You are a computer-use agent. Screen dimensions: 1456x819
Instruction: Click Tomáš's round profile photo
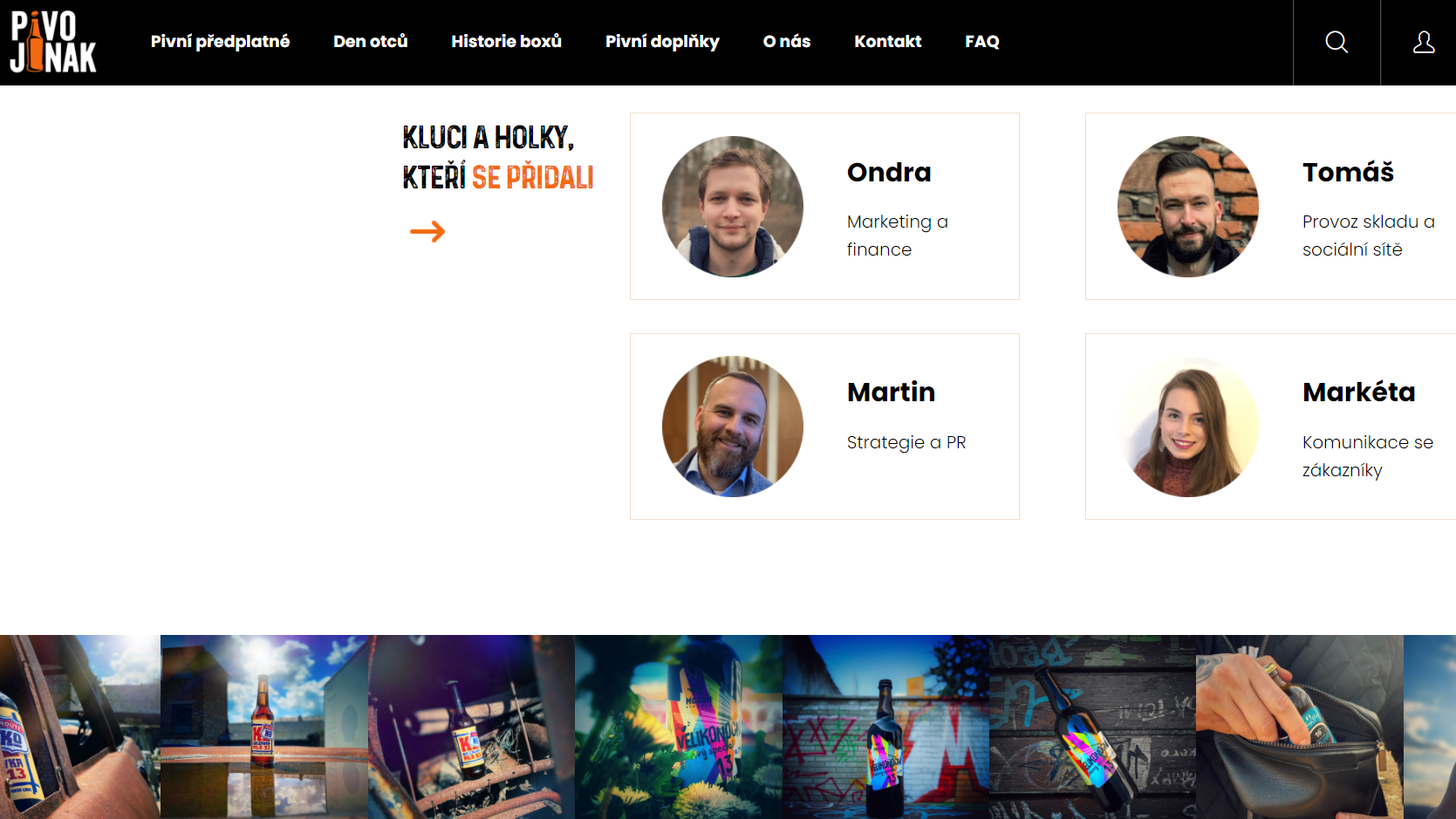1188,207
